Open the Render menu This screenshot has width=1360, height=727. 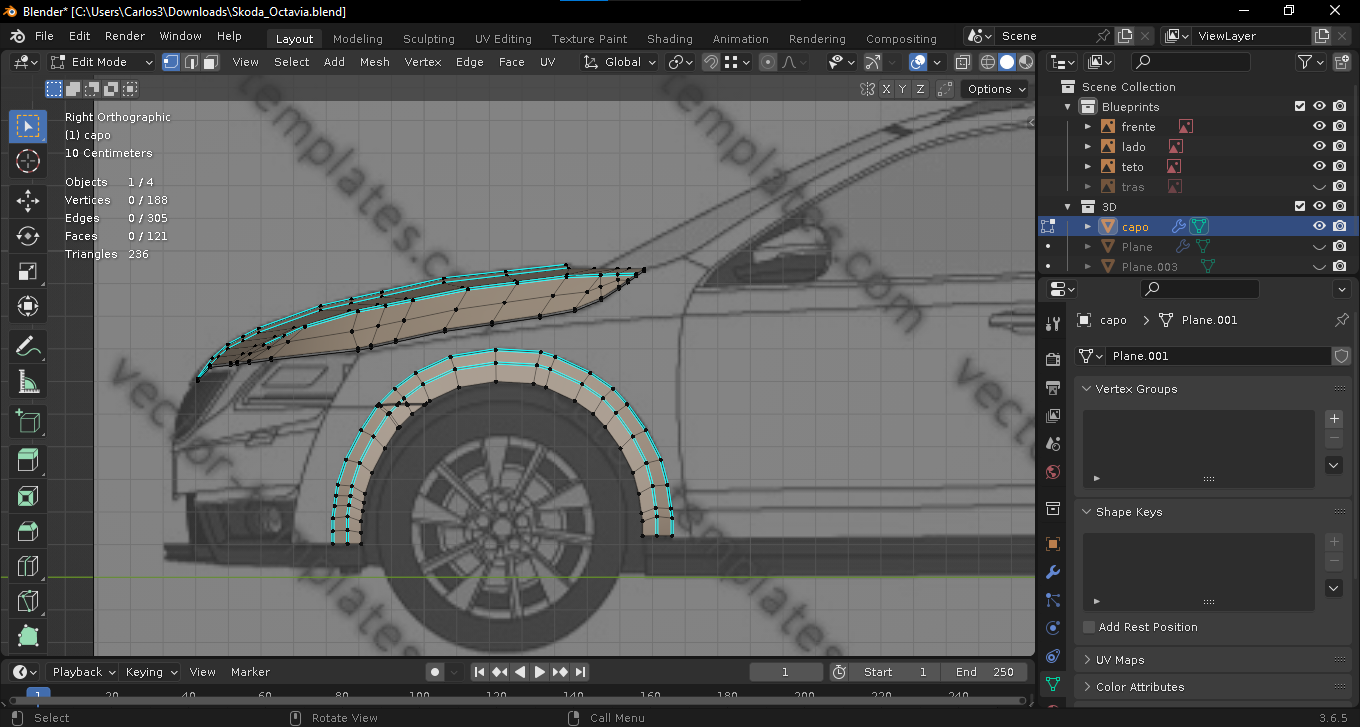coord(125,36)
